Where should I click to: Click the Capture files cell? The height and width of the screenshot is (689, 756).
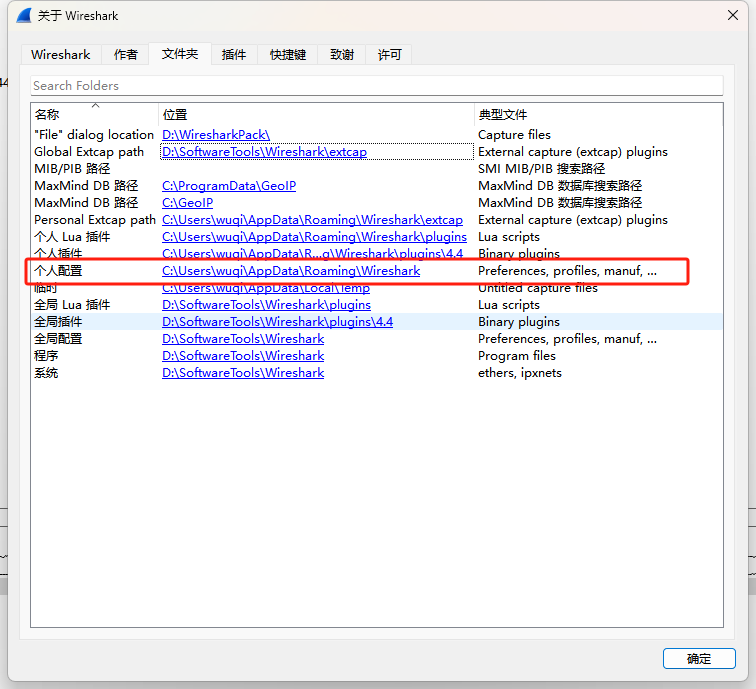(x=514, y=135)
